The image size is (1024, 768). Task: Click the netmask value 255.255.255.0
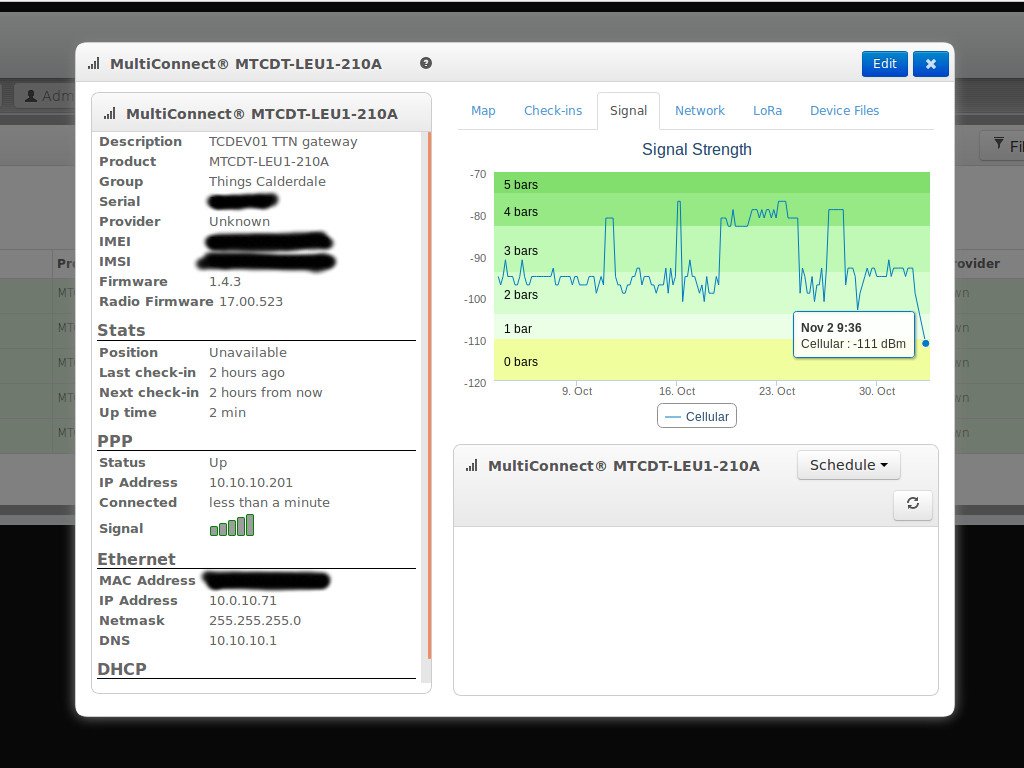(255, 620)
